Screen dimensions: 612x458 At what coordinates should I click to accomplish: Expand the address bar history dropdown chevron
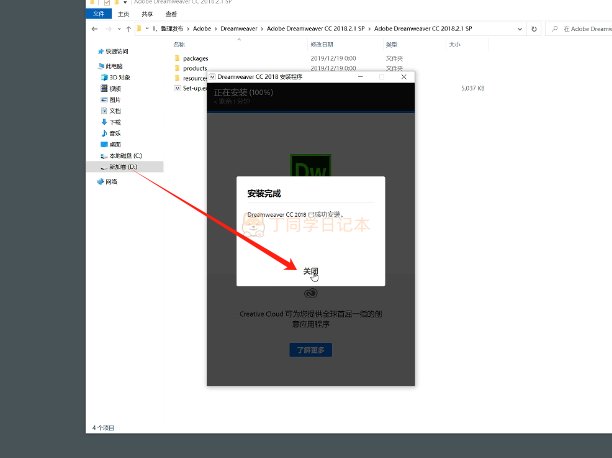[x=519, y=29]
